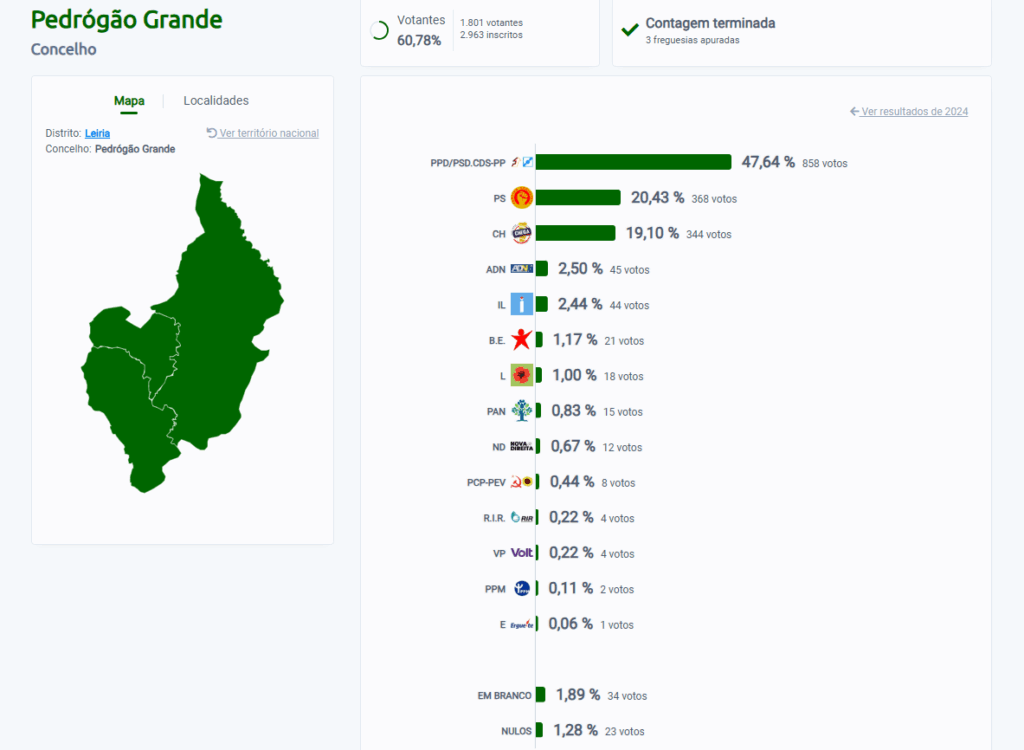The height and width of the screenshot is (750, 1024).
Task: Click the Volt party logo
Action: coord(521,553)
